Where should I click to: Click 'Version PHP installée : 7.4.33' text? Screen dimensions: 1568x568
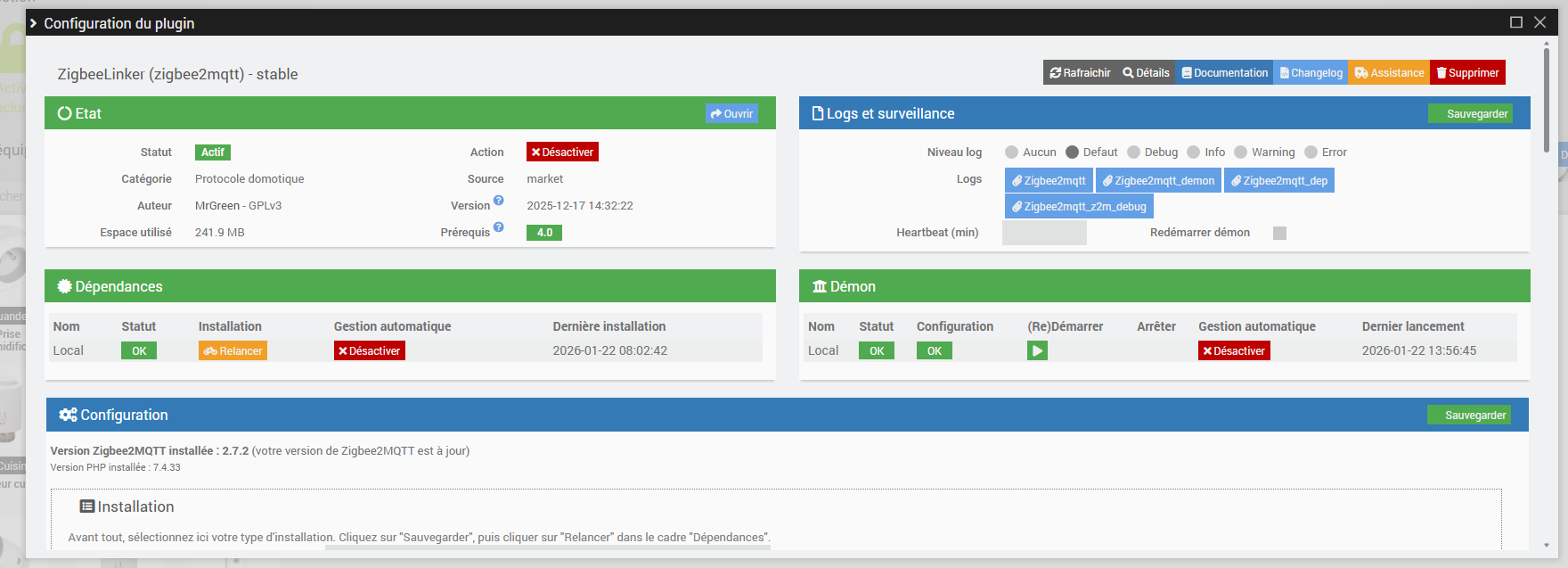point(115,467)
